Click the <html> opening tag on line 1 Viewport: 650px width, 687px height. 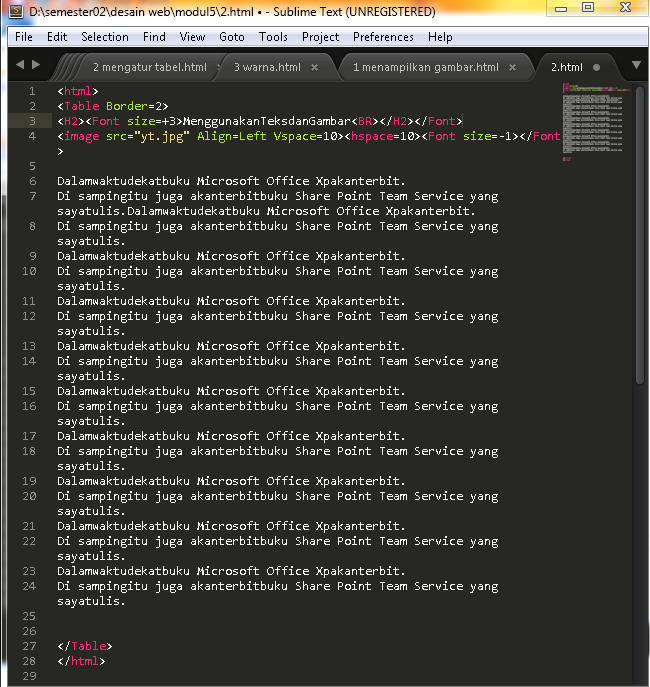(x=78, y=91)
